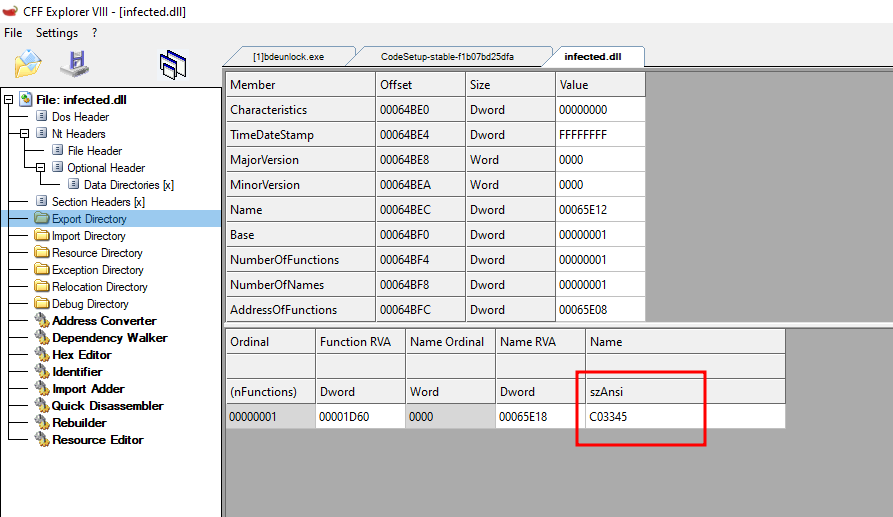Open the Quick Disassembler tool
The width and height of the screenshot is (893, 517).
(x=108, y=407)
